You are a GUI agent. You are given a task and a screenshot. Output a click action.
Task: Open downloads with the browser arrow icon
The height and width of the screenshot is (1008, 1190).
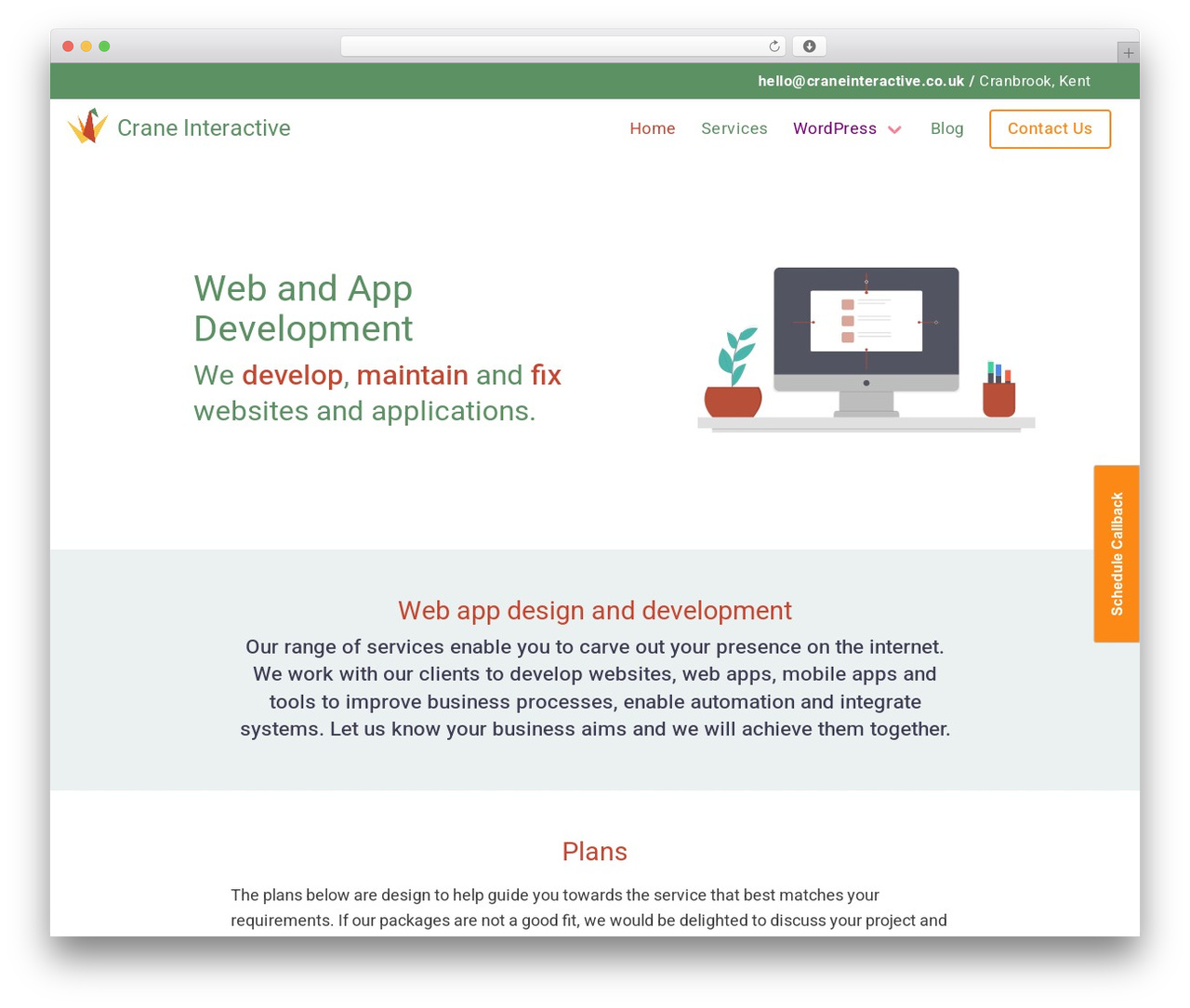(x=809, y=46)
